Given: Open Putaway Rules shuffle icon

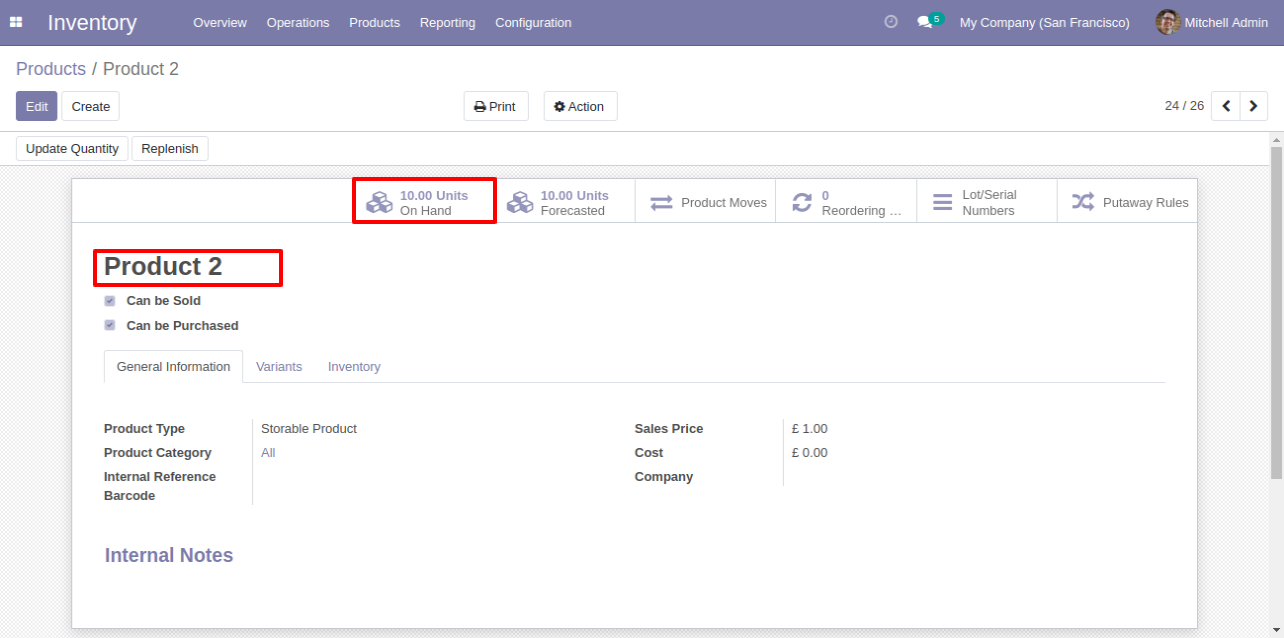Looking at the screenshot, I should [1083, 203].
